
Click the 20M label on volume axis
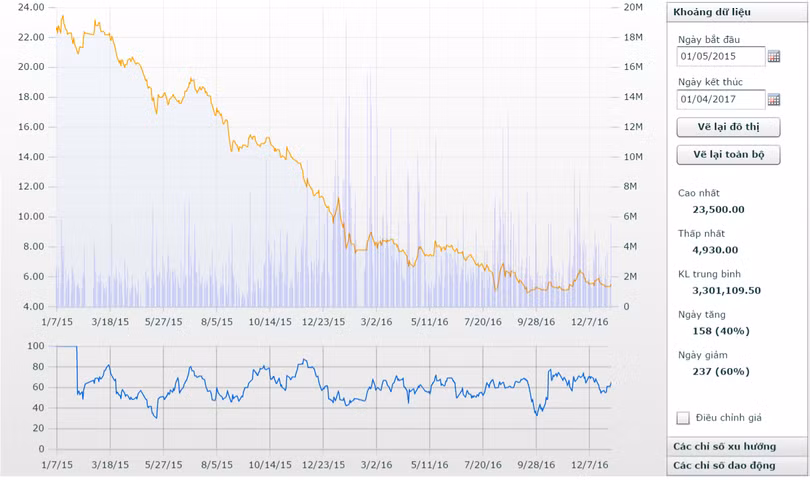click(x=632, y=7)
